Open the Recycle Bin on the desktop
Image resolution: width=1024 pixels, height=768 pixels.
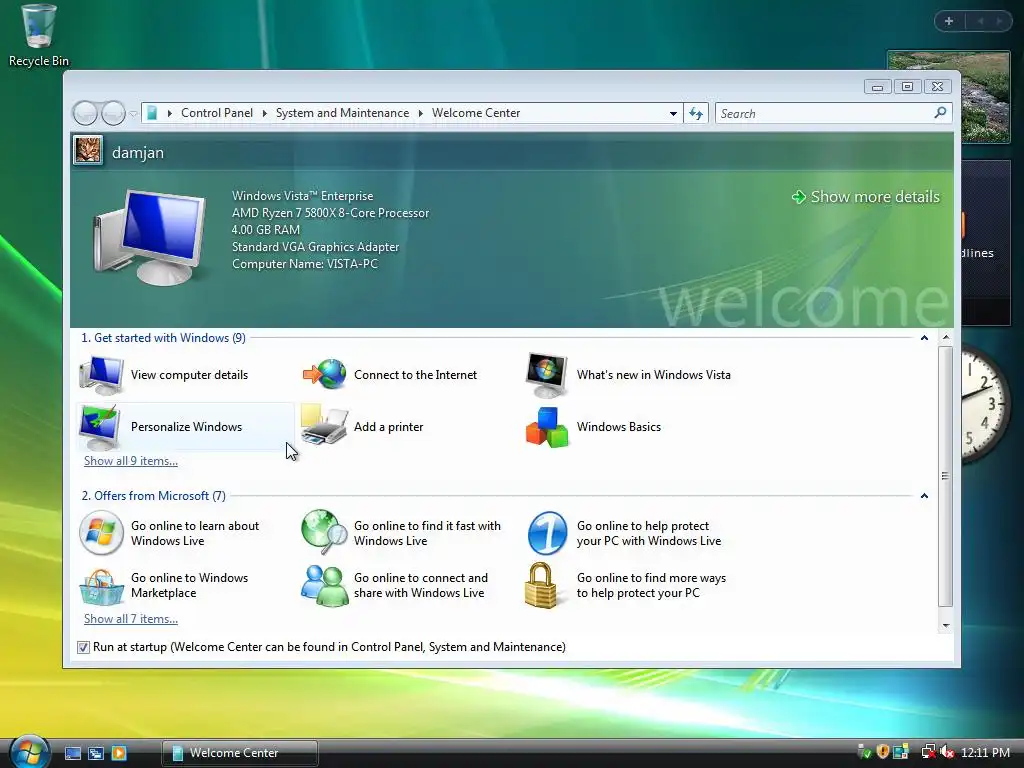coord(38,36)
